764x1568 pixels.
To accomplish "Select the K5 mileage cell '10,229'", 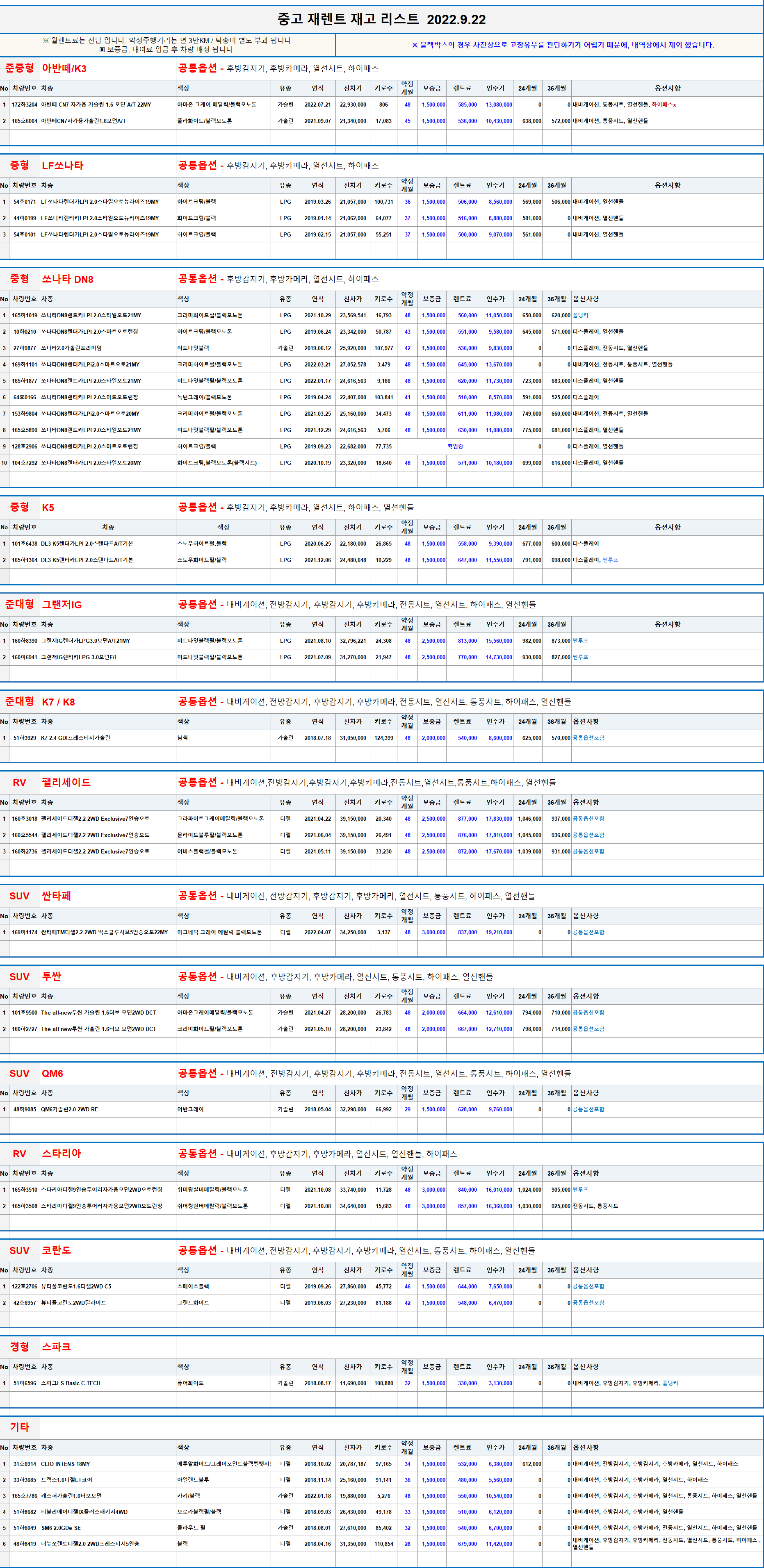I will click(383, 560).
